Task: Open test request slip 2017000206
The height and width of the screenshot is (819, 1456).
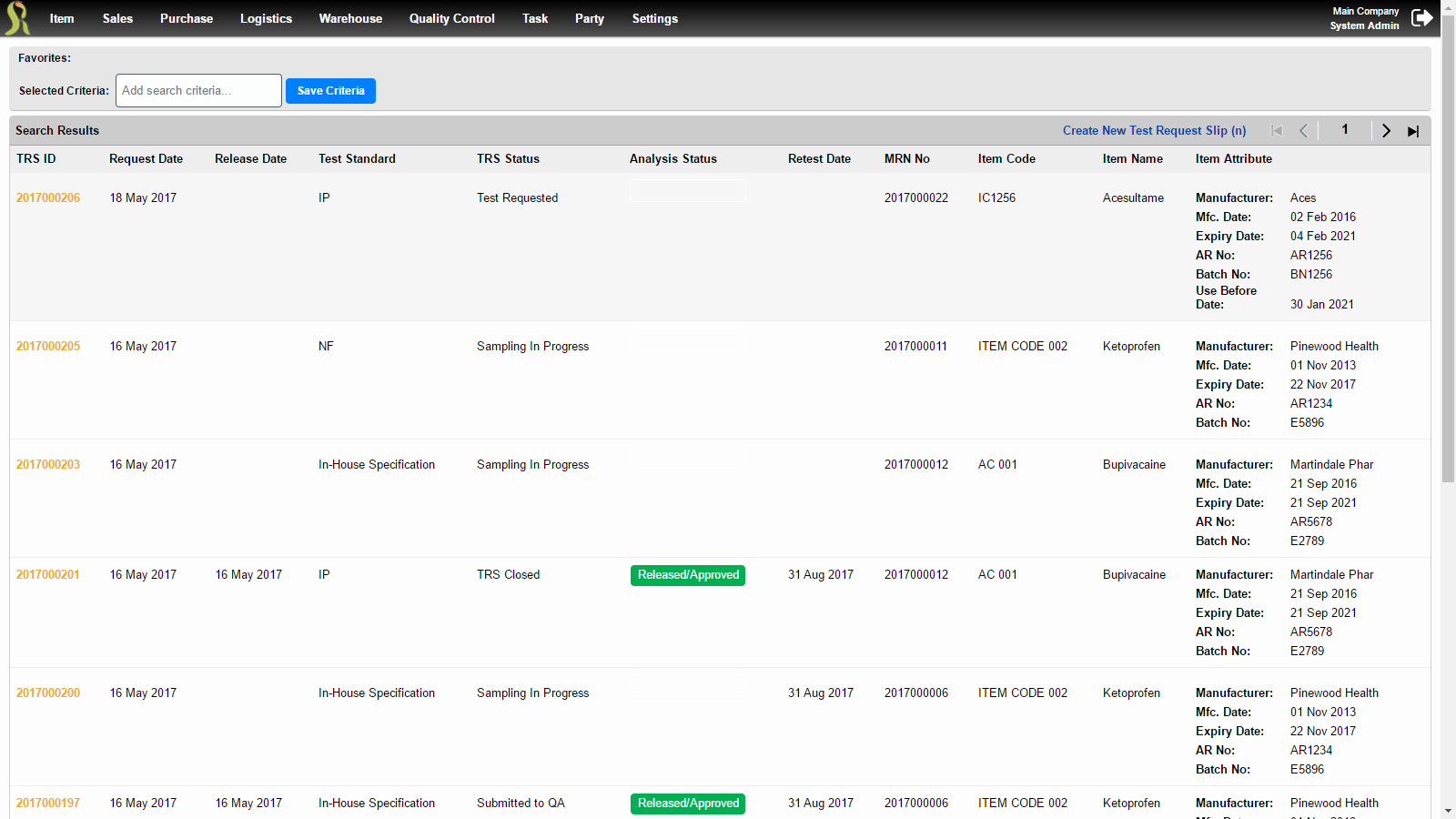Action: [x=47, y=197]
